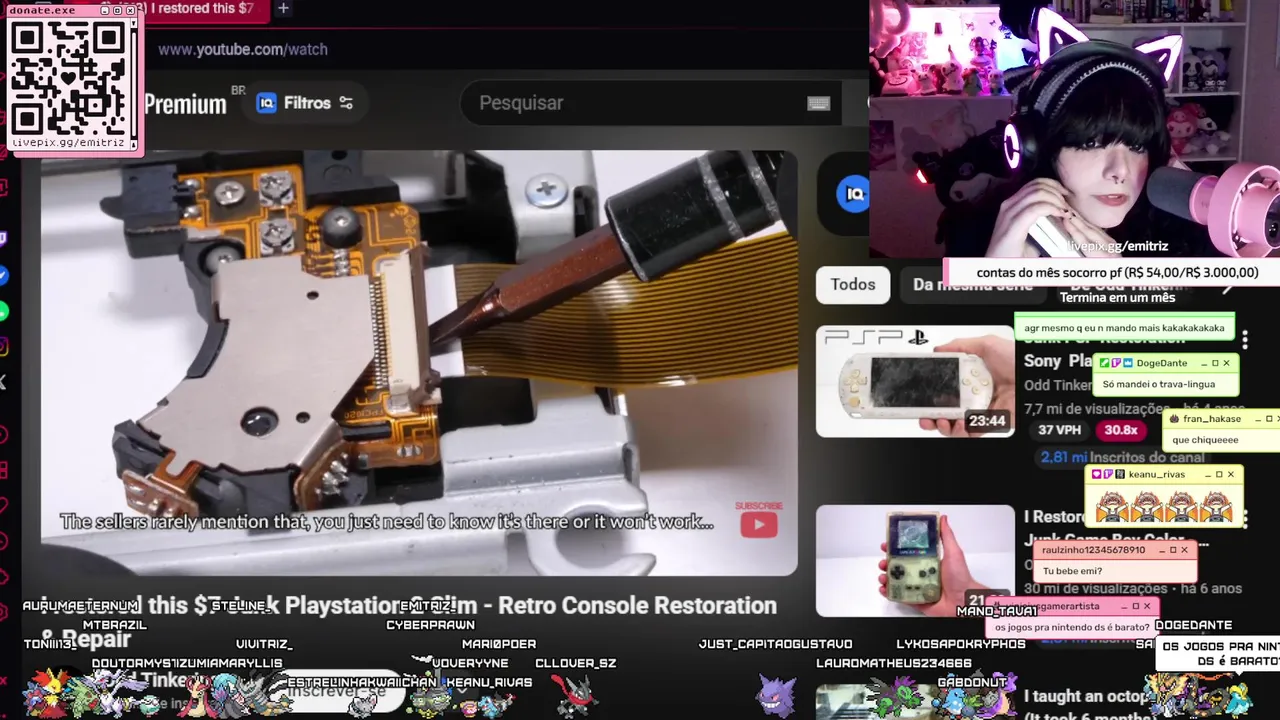Image resolution: width=1280 pixels, height=720 pixels.
Task: Close the raulzinho12345678910 chat popup
Action: (x=1184, y=550)
